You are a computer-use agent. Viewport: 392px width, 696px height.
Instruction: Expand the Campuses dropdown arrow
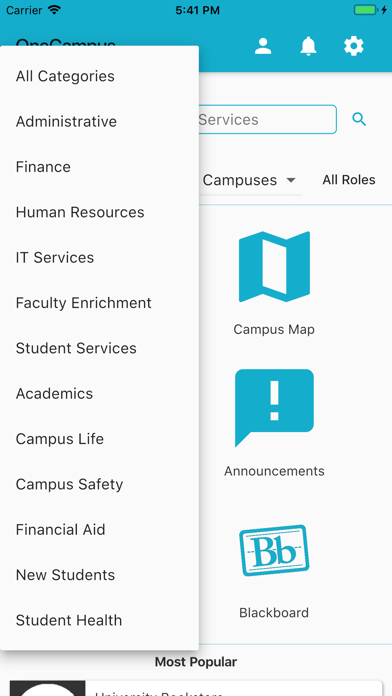click(291, 180)
